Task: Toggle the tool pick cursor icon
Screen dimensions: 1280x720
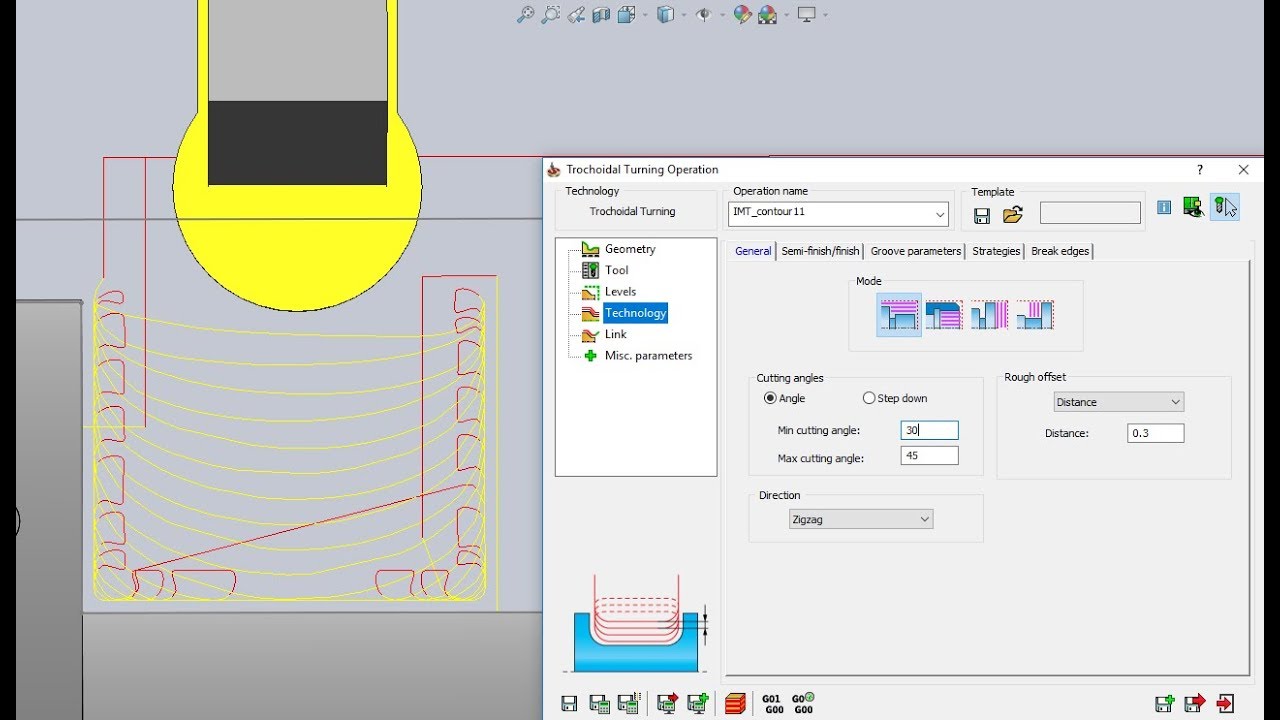Action: point(1225,207)
